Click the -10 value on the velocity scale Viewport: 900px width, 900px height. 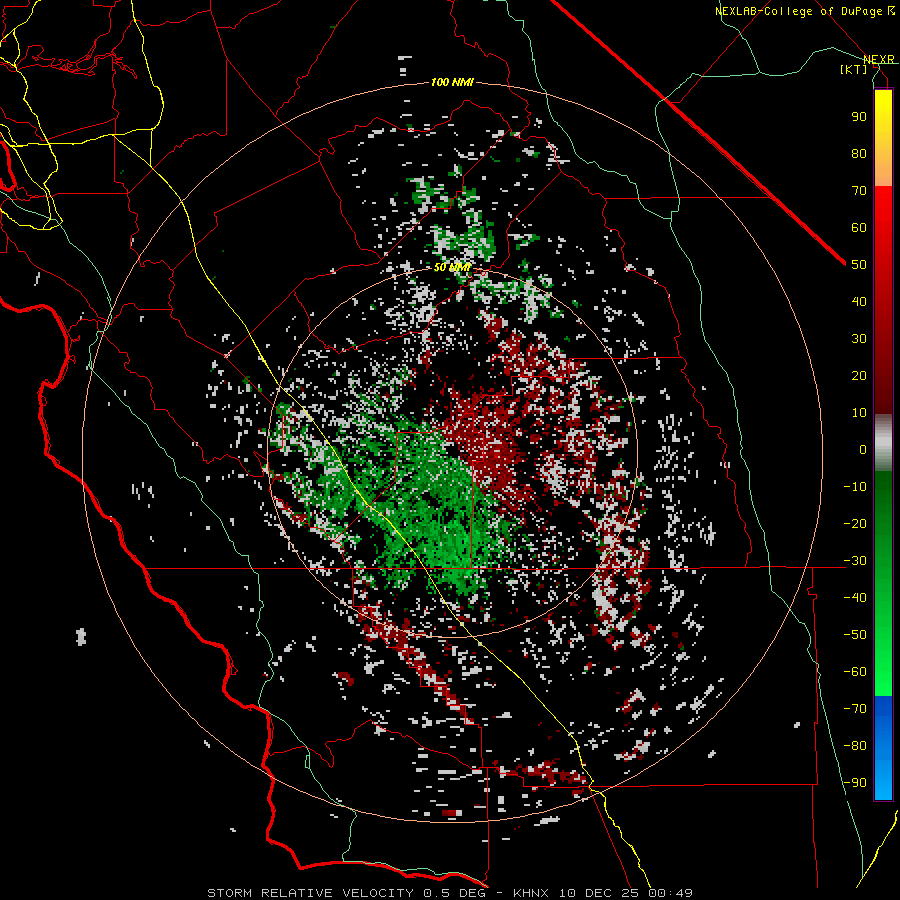click(855, 487)
